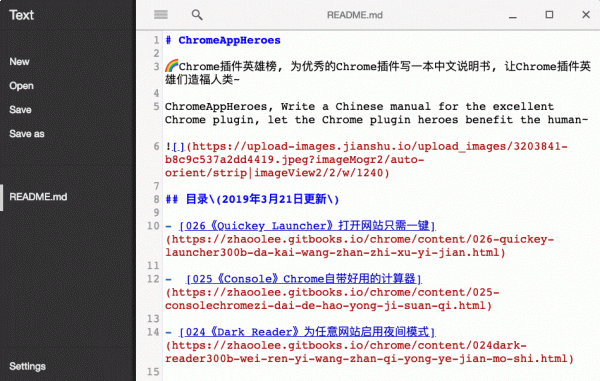600x381 pixels.
Task: Click the jianshu upload-images URL text
Action: pos(366,160)
